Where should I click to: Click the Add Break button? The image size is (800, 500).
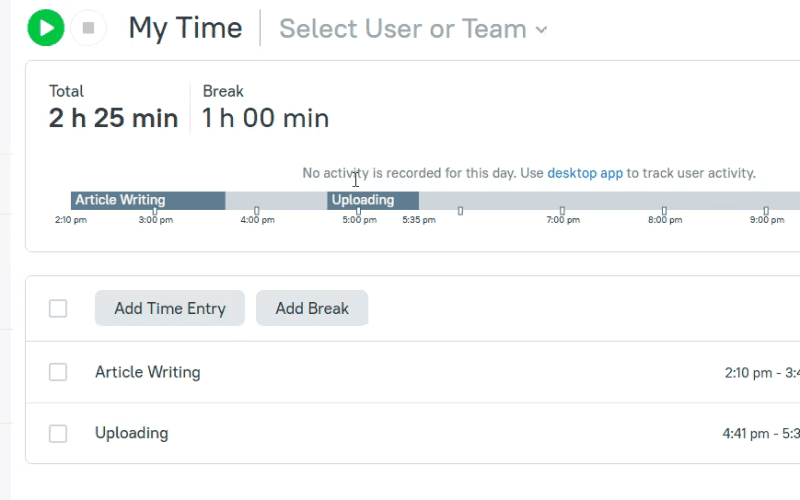tap(312, 308)
